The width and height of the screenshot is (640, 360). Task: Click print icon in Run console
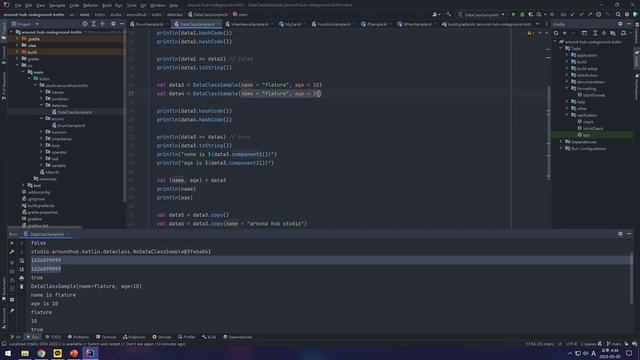[22, 278]
